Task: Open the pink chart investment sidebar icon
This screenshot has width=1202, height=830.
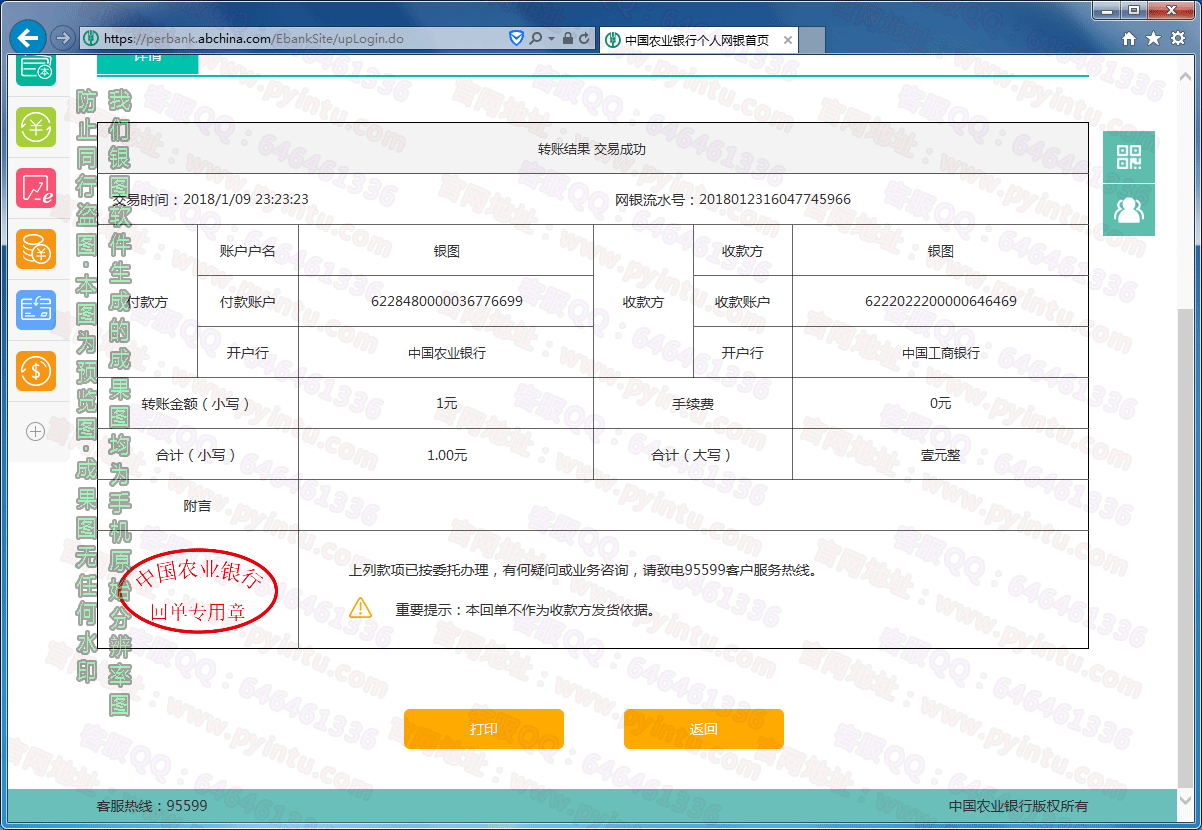Action: tap(36, 188)
